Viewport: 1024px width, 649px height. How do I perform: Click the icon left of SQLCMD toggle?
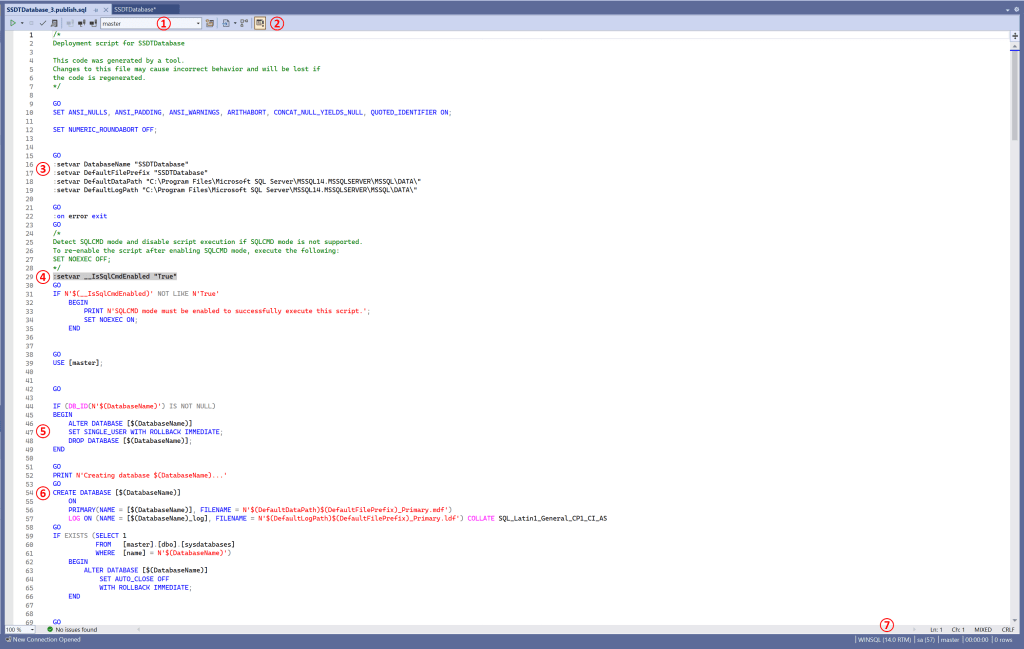pyautogui.click(x=244, y=22)
